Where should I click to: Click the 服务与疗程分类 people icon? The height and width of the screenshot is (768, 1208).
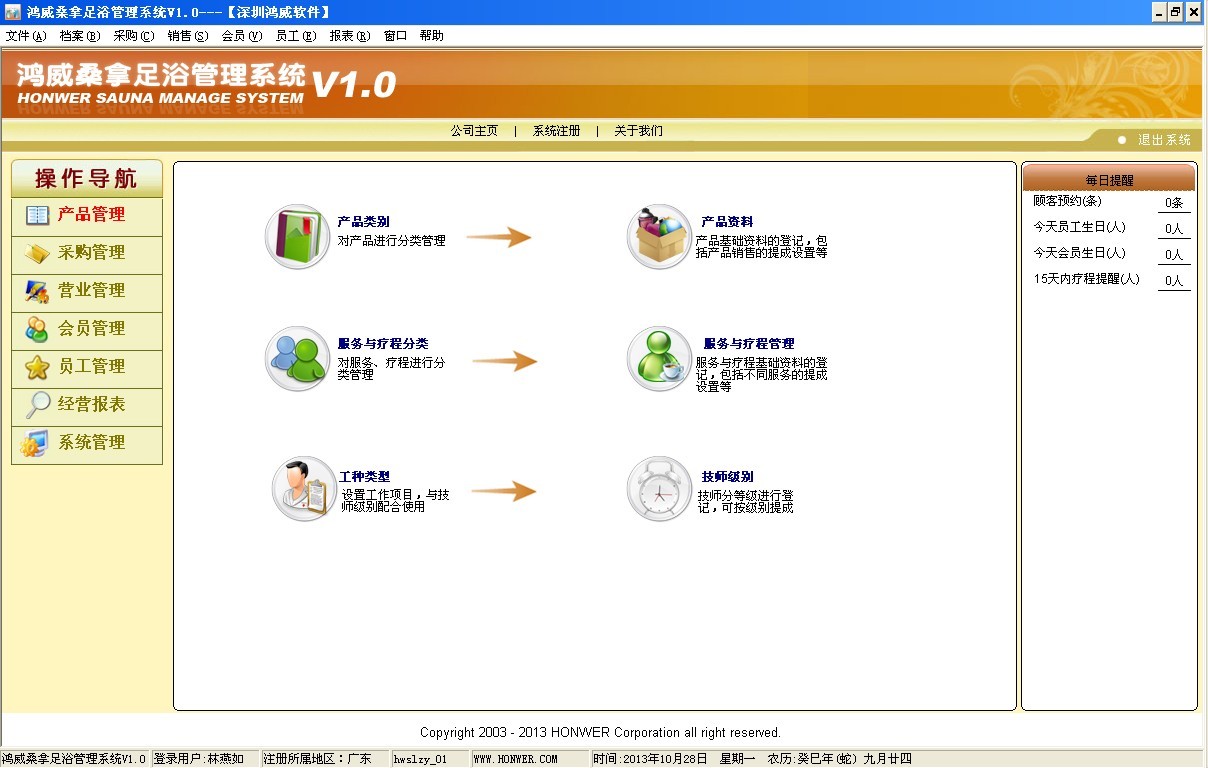tap(297, 359)
